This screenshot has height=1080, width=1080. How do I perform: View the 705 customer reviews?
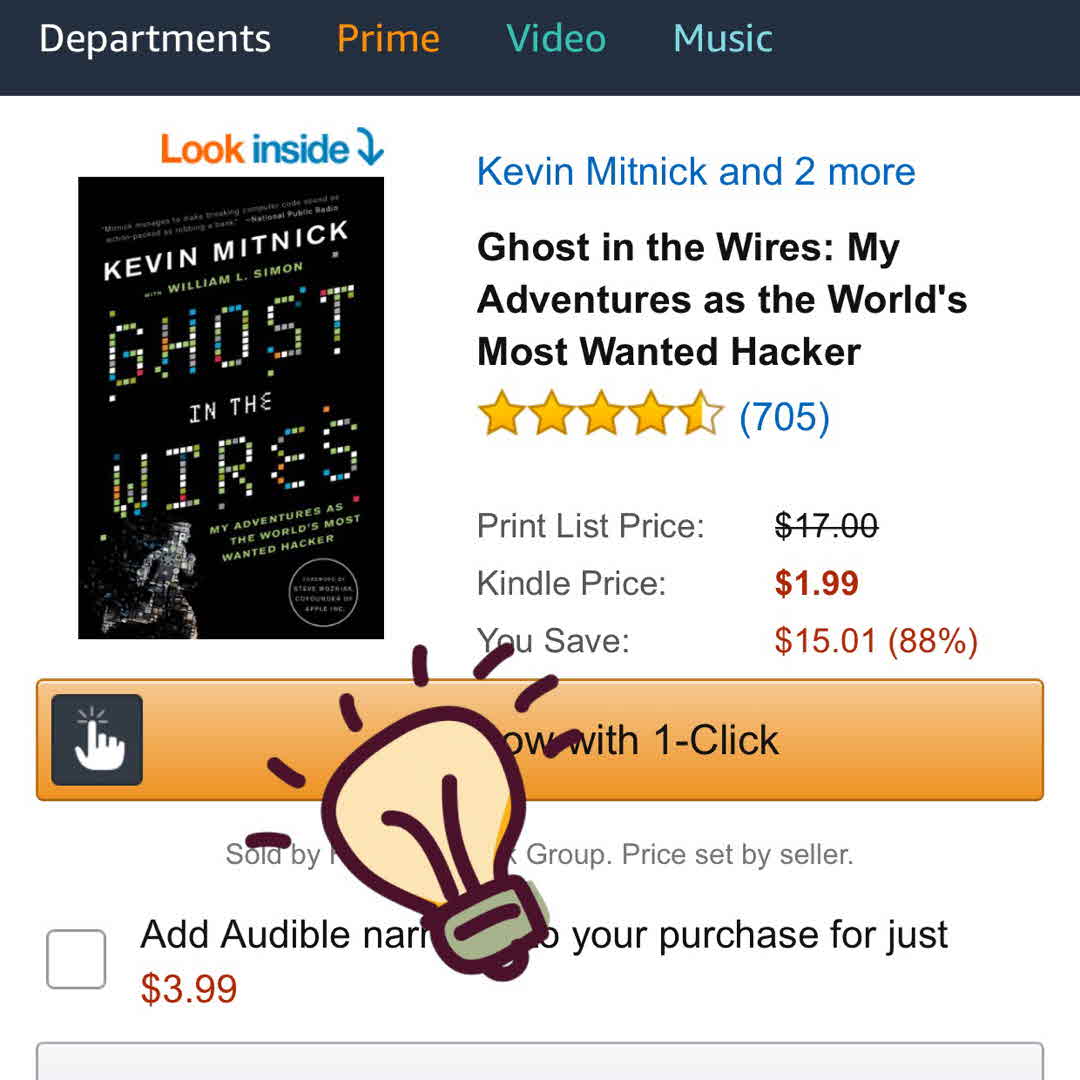[x=784, y=417]
